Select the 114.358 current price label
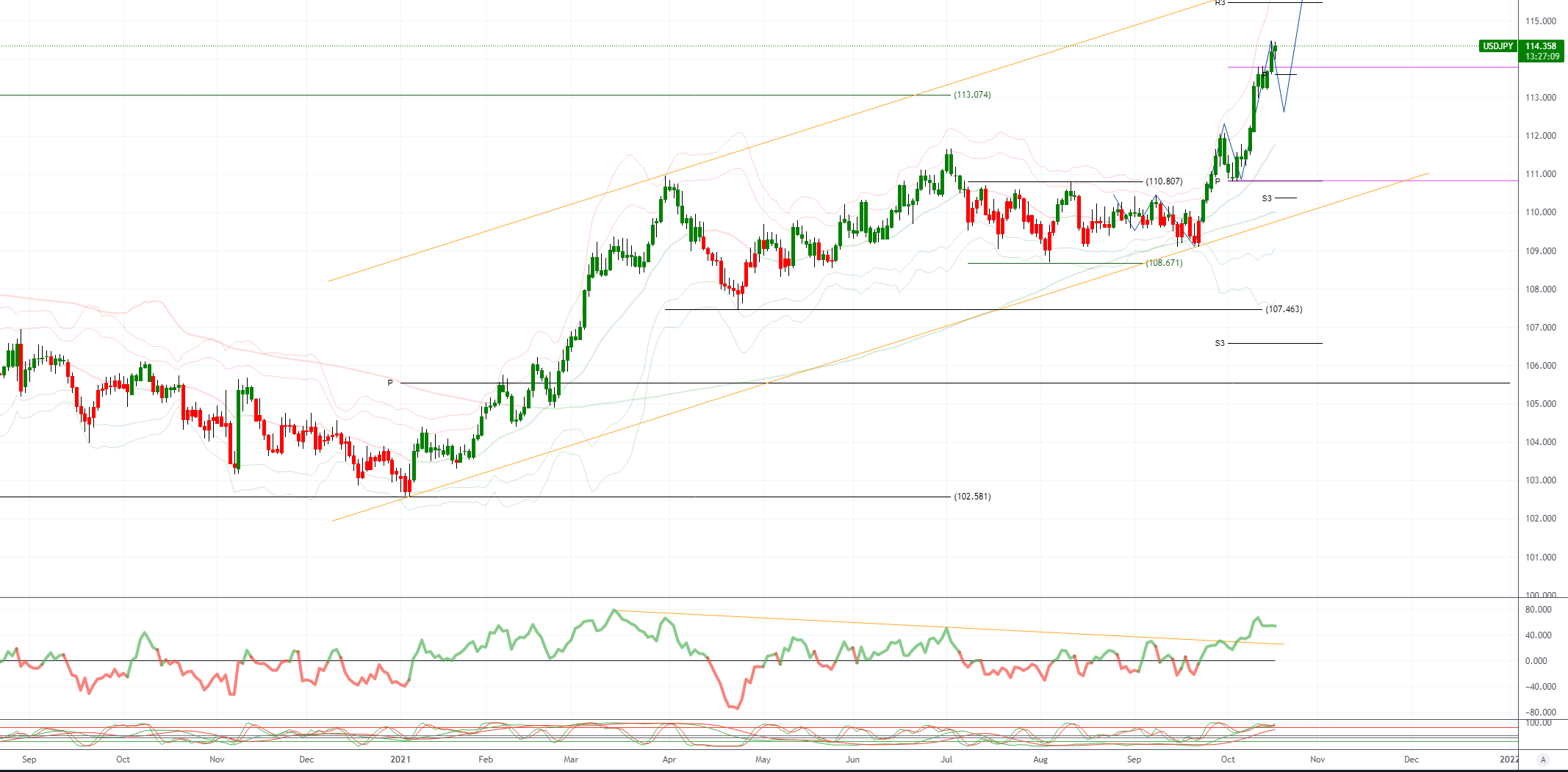Viewport: 1568px width, 772px height. click(x=1540, y=46)
